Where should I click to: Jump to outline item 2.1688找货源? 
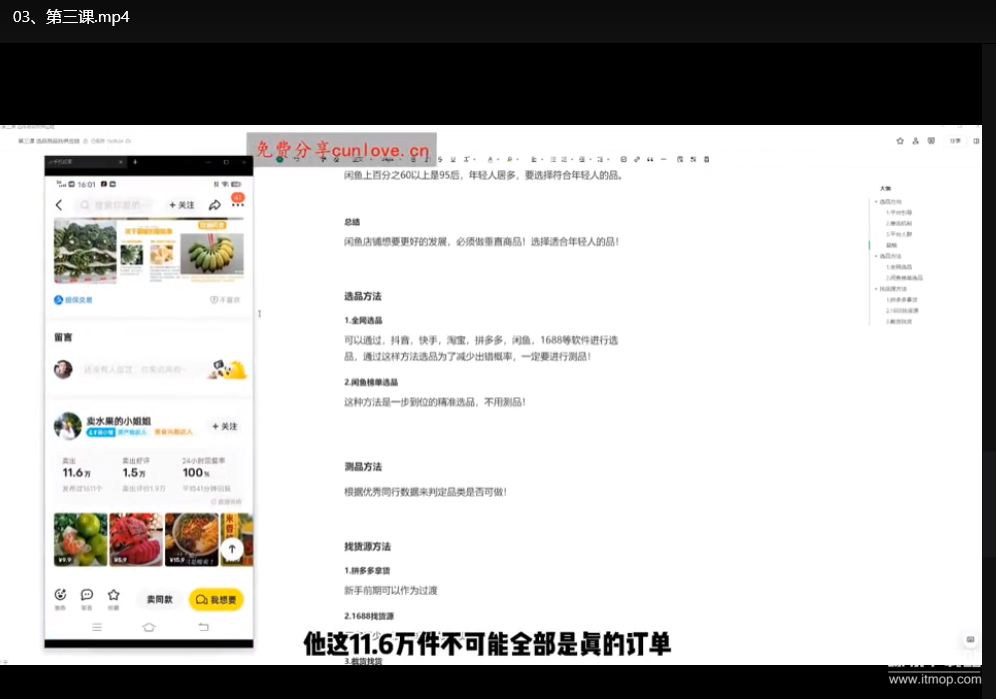coord(902,310)
